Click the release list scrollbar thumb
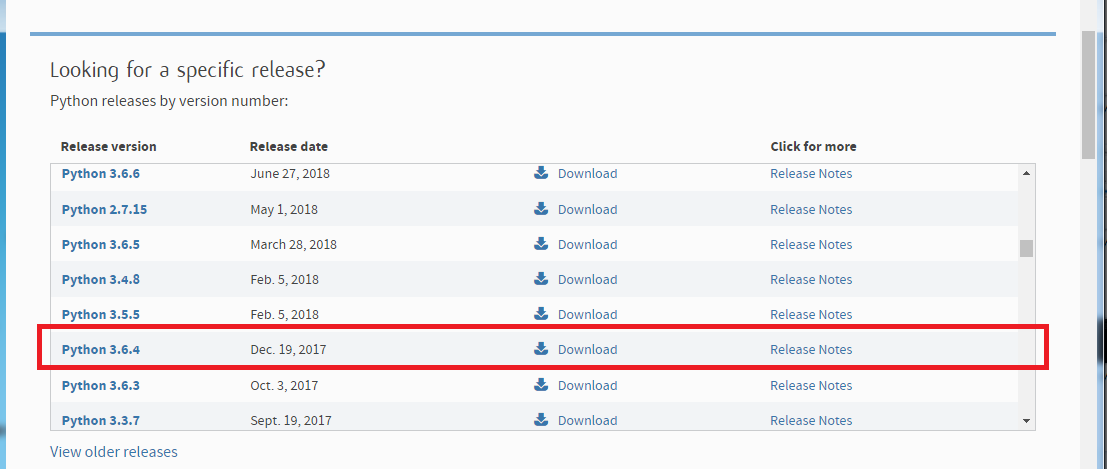 click(1027, 249)
